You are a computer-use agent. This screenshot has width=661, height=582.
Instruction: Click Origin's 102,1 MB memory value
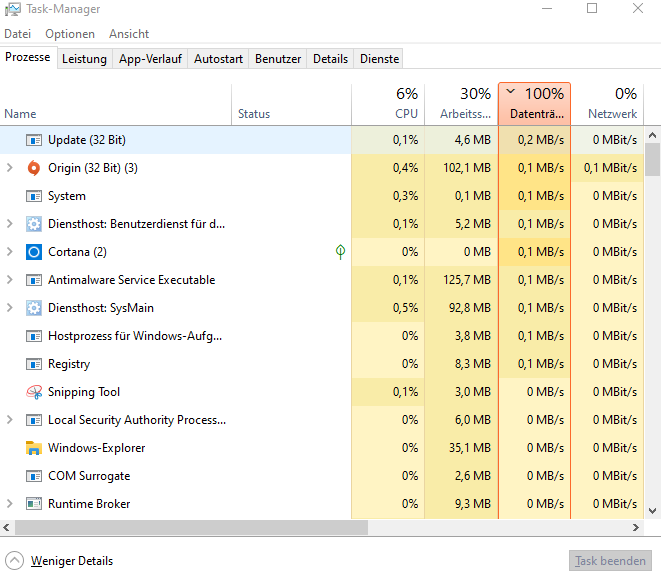pyautogui.click(x=467, y=168)
